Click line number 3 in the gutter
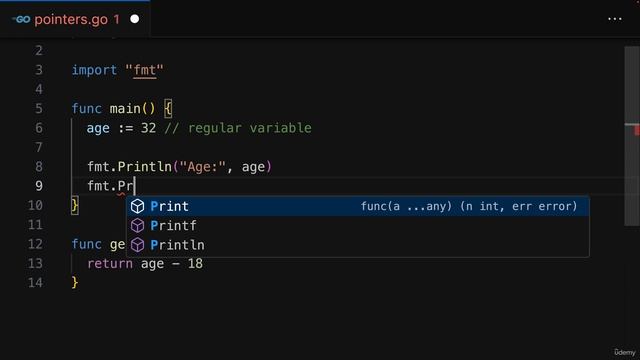This screenshot has height=360, width=640. click(x=39, y=70)
